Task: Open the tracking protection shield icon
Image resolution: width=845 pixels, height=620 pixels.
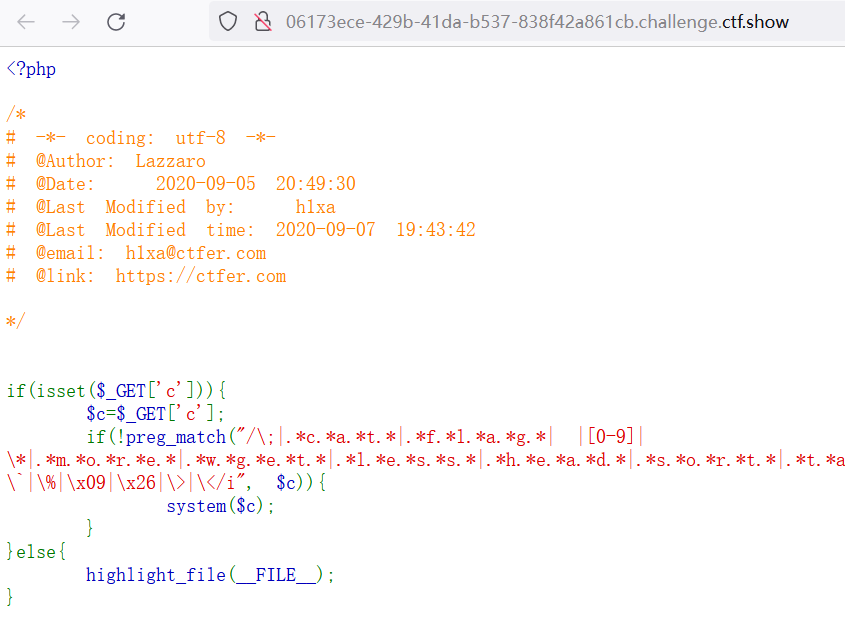Action: [228, 22]
